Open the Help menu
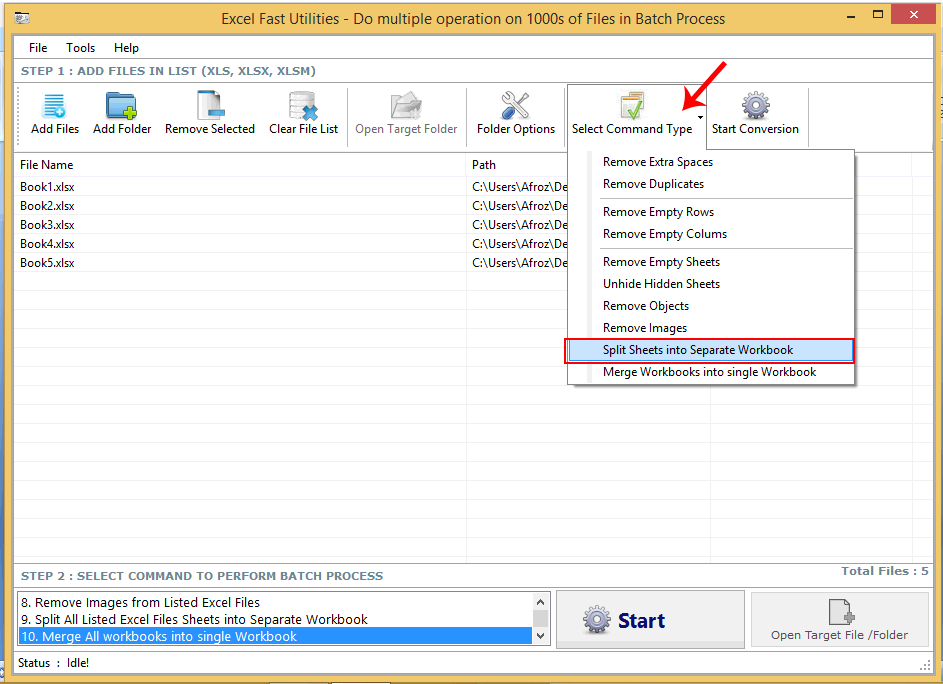 pyautogui.click(x=126, y=47)
